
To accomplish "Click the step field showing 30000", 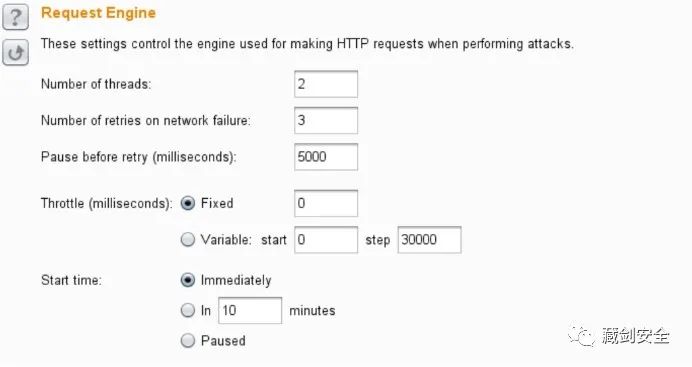I will (x=429, y=240).
